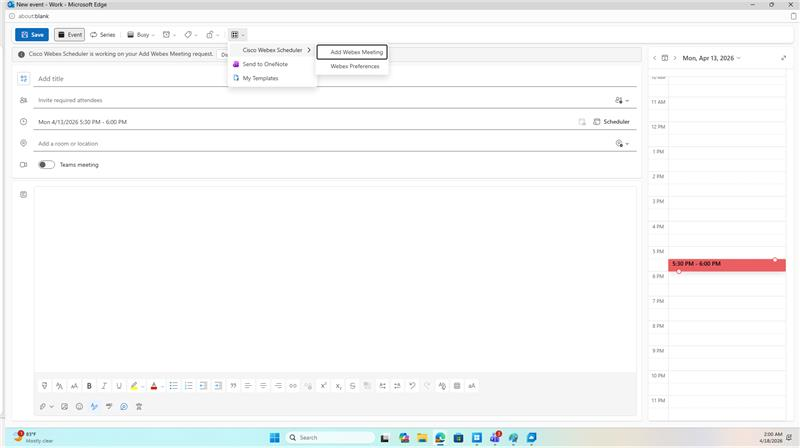800x448 pixels.
Task: Open File Explorer from the taskbar
Action: 422,438
